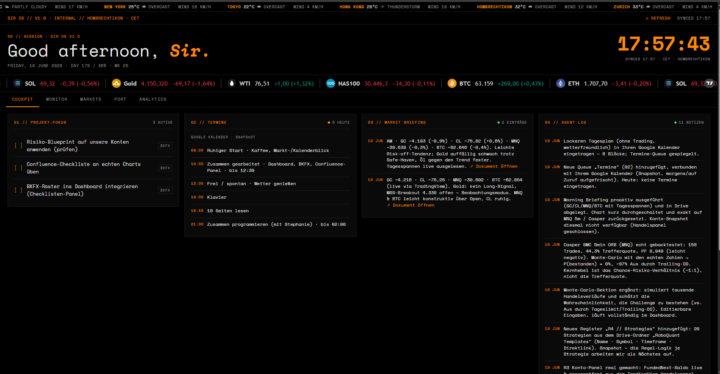
Task: Click Hombrechtikon overcast weather icon
Action: [530, 7]
